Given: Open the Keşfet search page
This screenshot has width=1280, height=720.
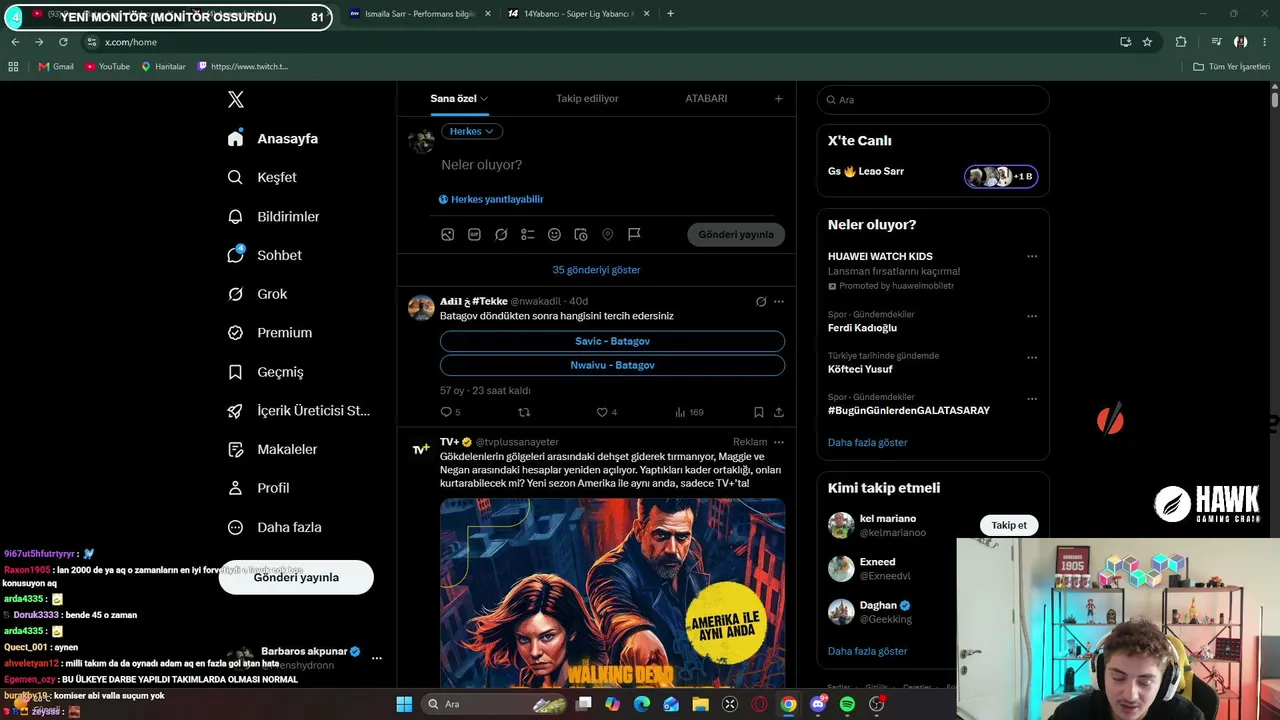Looking at the screenshot, I should pyautogui.click(x=262, y=177).
